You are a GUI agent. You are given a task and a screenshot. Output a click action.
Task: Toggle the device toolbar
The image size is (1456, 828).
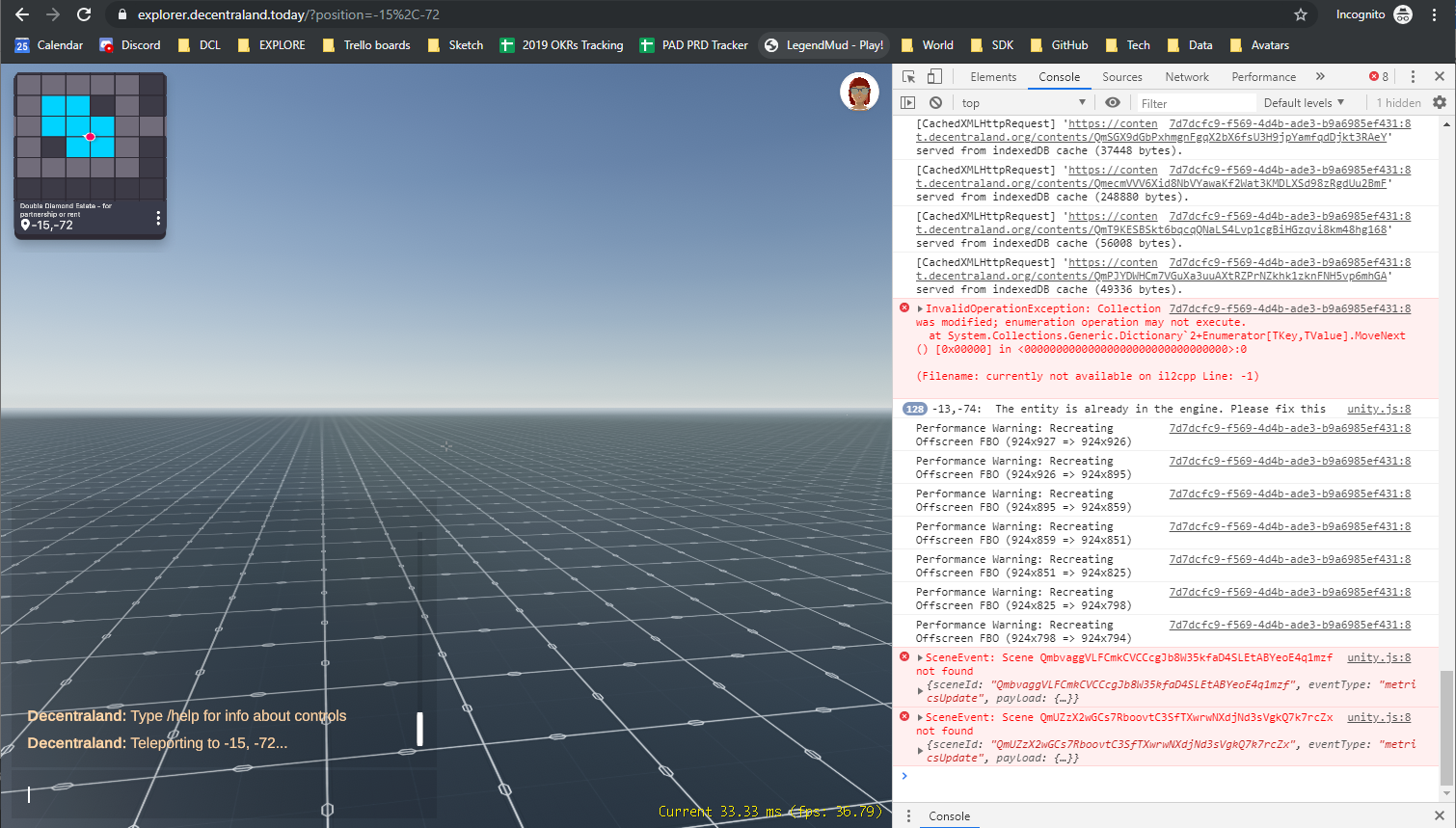(x=932, y=76)
